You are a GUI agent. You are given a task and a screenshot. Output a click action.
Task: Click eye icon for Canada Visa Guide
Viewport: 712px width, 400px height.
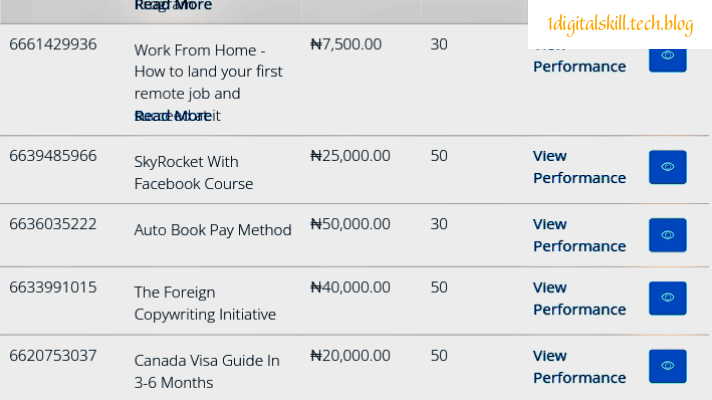667,366
